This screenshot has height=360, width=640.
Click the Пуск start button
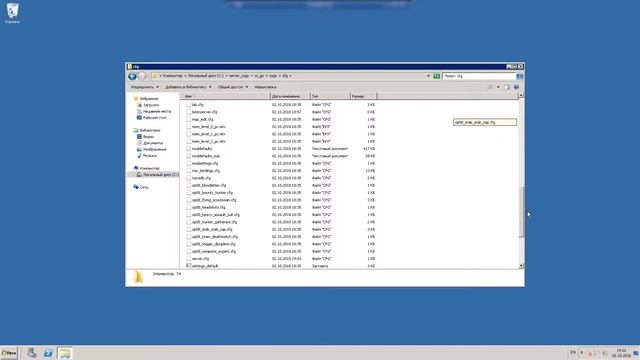9,353
